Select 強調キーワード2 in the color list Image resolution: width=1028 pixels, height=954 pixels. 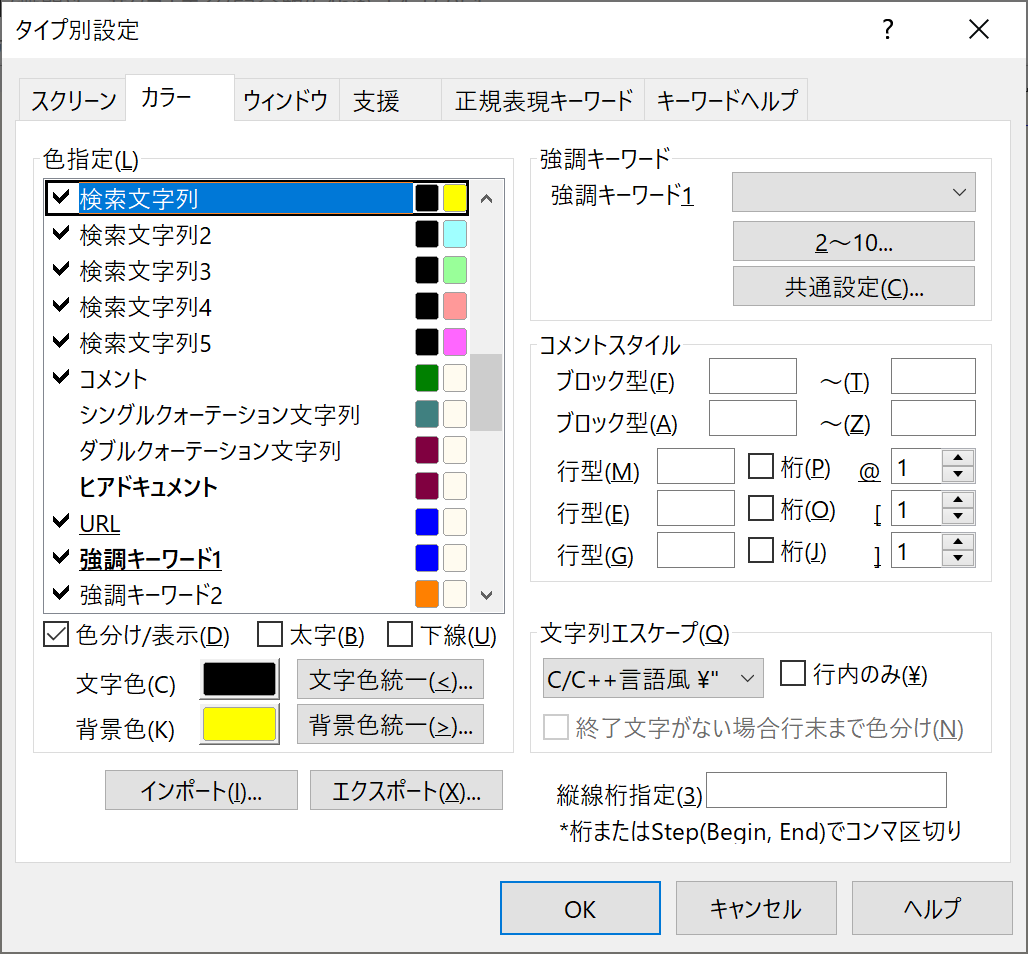coord(256,595)
